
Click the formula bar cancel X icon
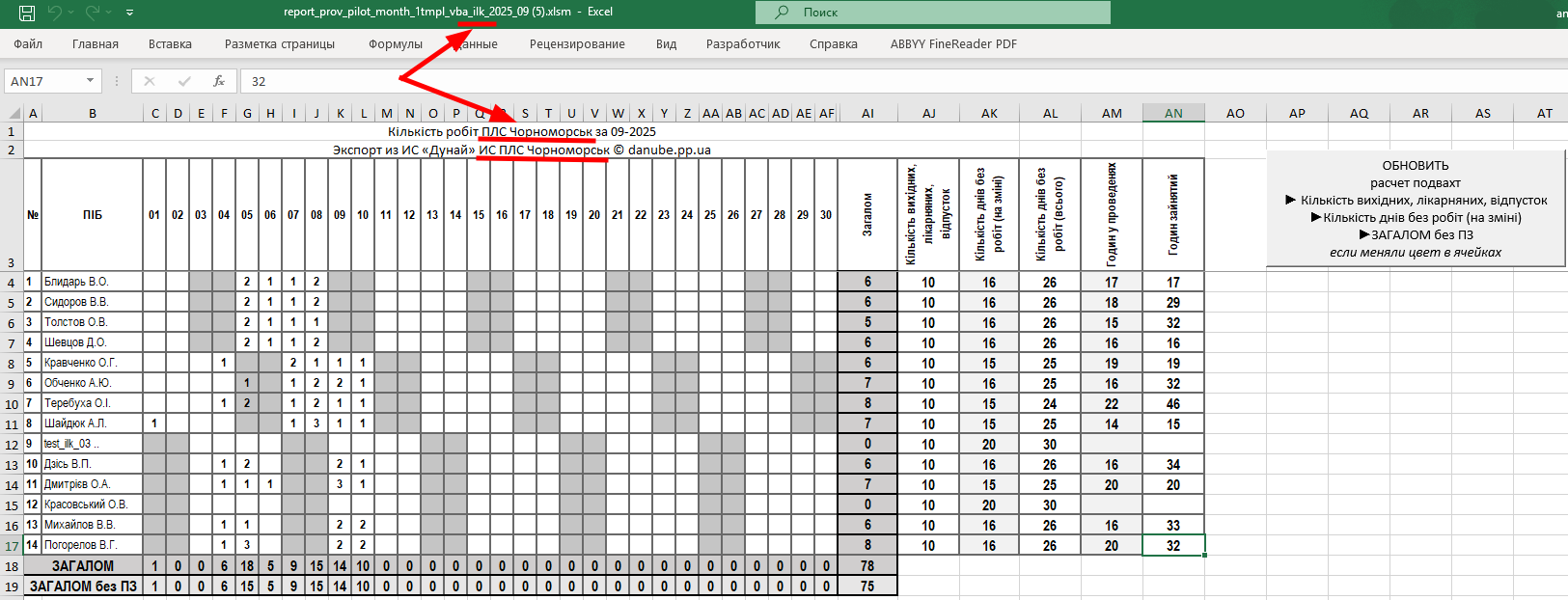[x=150, y=81]
